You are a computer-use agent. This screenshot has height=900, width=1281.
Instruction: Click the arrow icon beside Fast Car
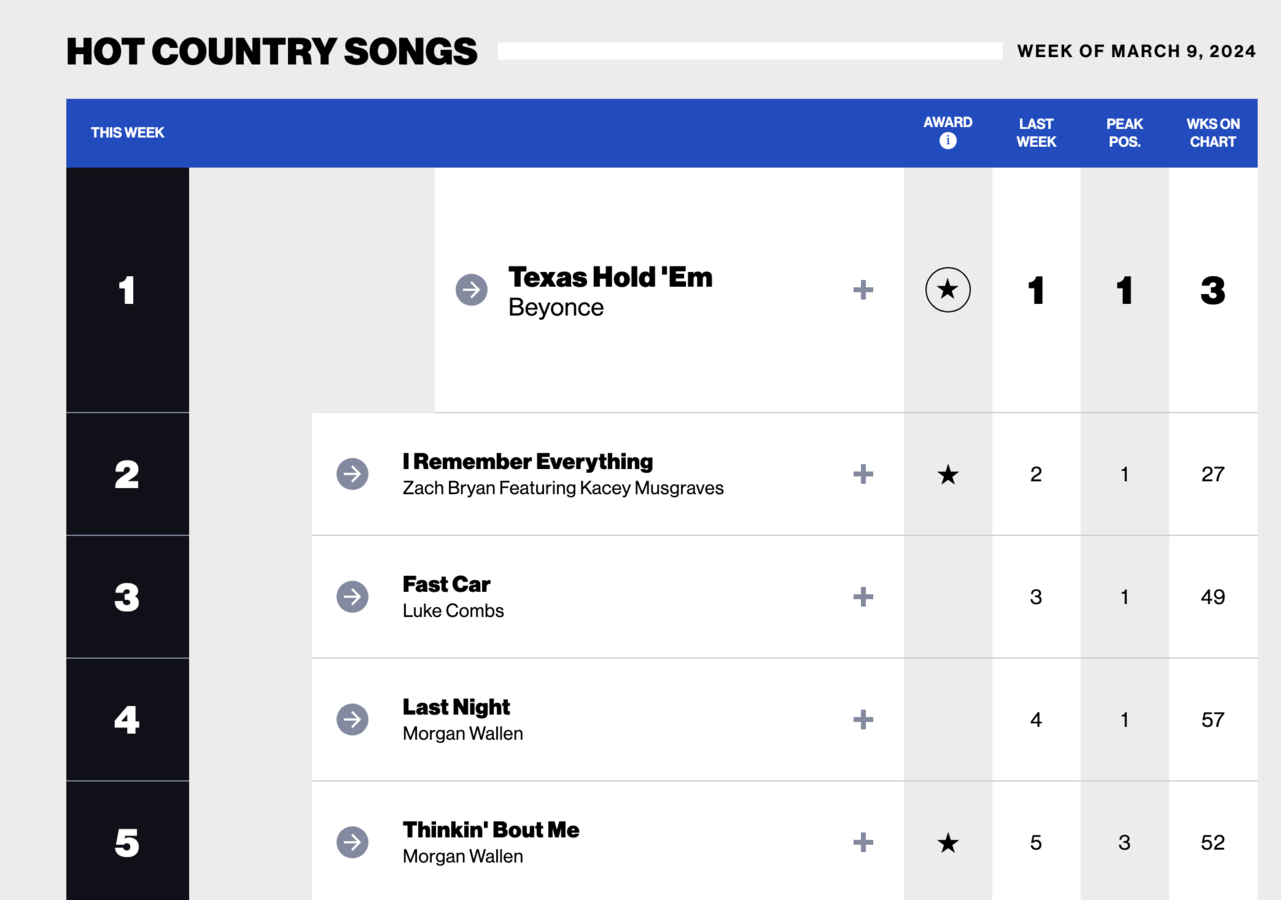pyautogui.click(x=352, y=597)
